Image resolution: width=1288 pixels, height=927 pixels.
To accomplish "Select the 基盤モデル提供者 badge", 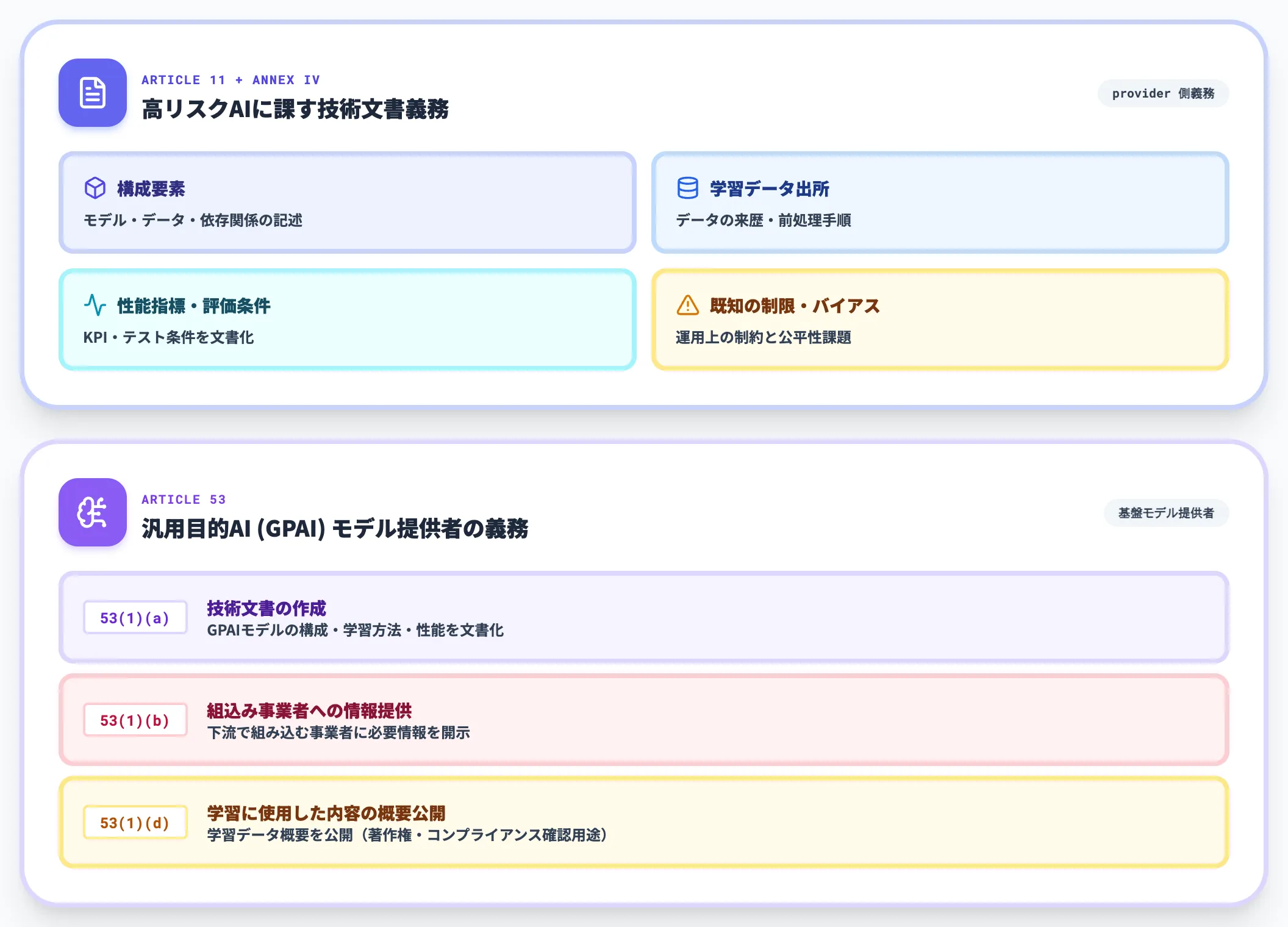I will [x=1166, y=513].
